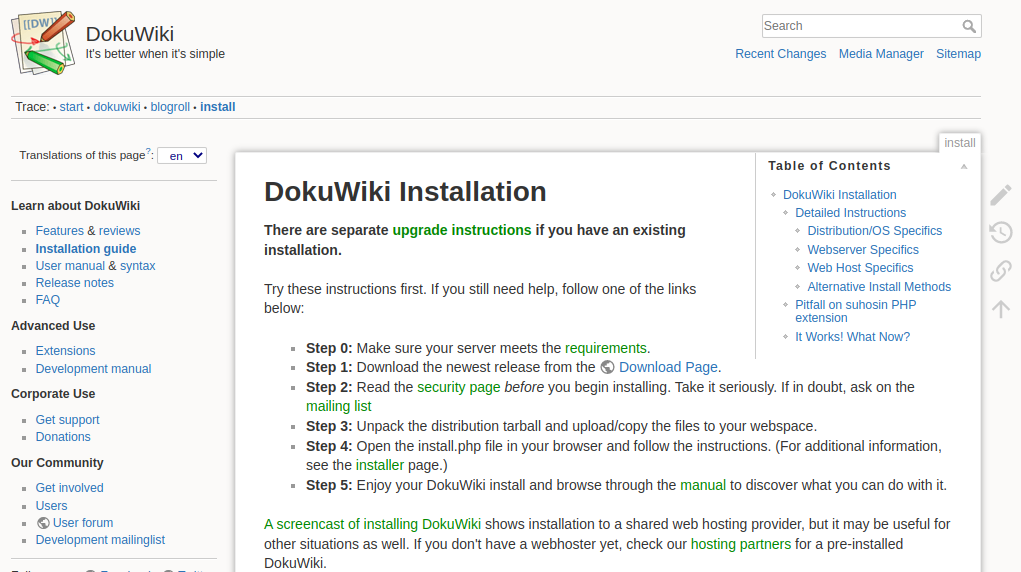Open Donations sidebar link
Viewport: 1021px width, 572px height.
pyautogui.click(x=63, y=436)
